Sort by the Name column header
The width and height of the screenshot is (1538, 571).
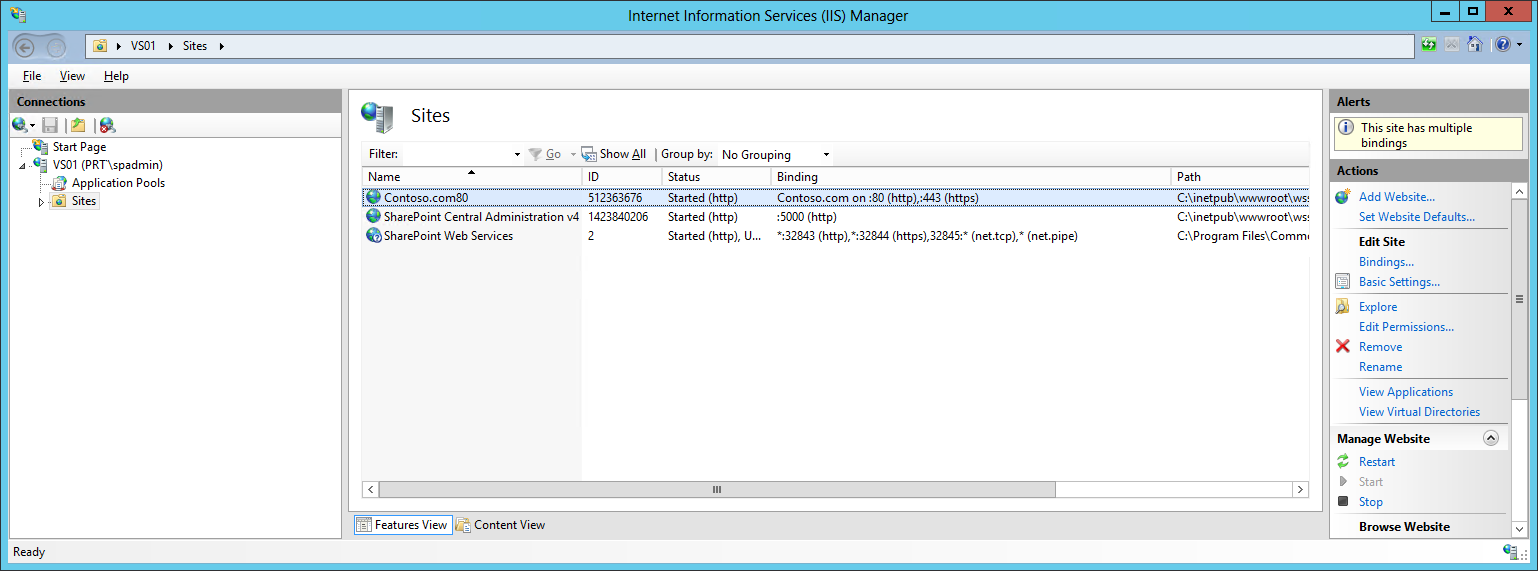pyautogui.click(x=471, y=177)
